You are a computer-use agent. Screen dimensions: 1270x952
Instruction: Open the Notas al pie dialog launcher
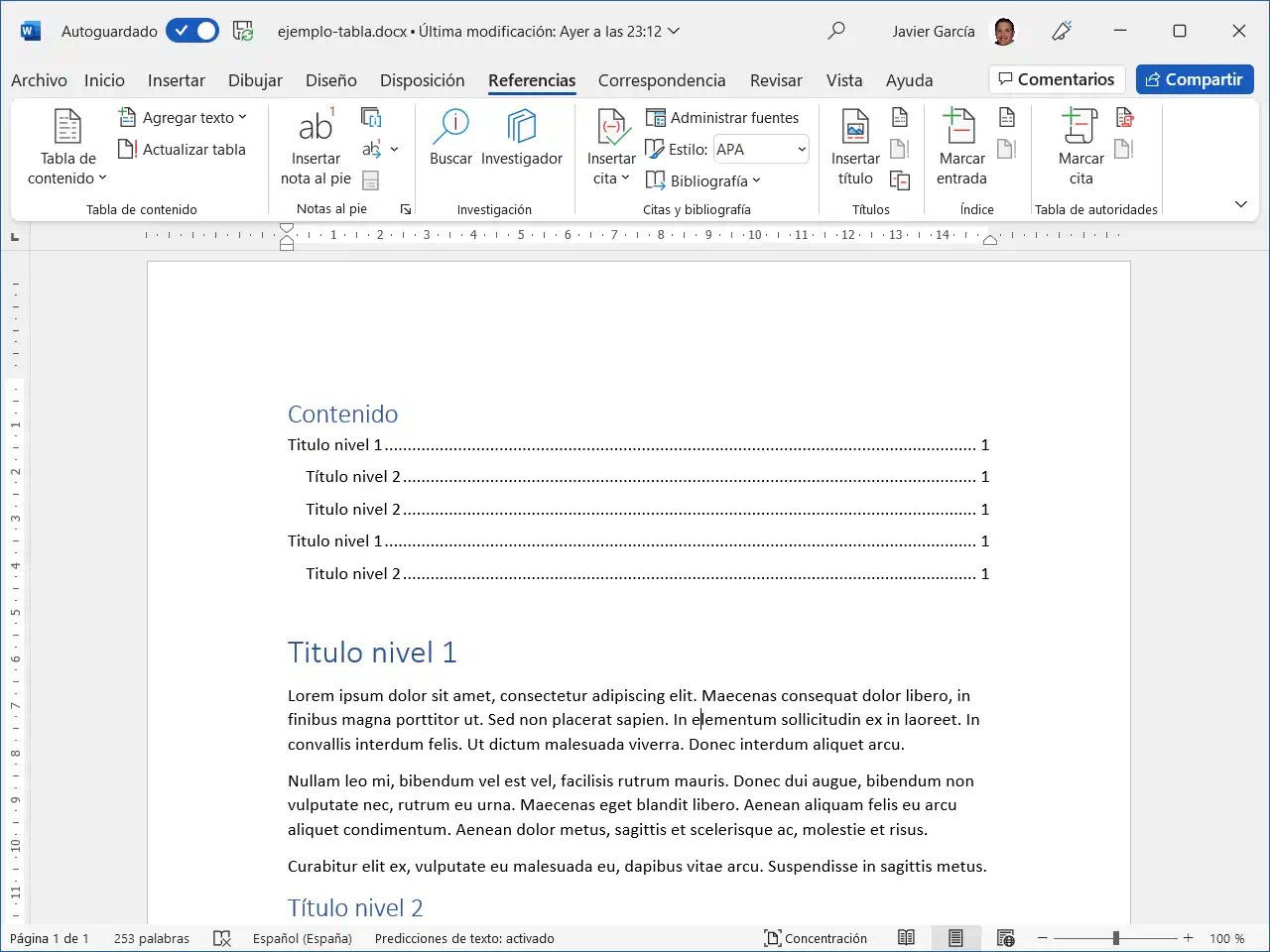(x=405, y=208)
